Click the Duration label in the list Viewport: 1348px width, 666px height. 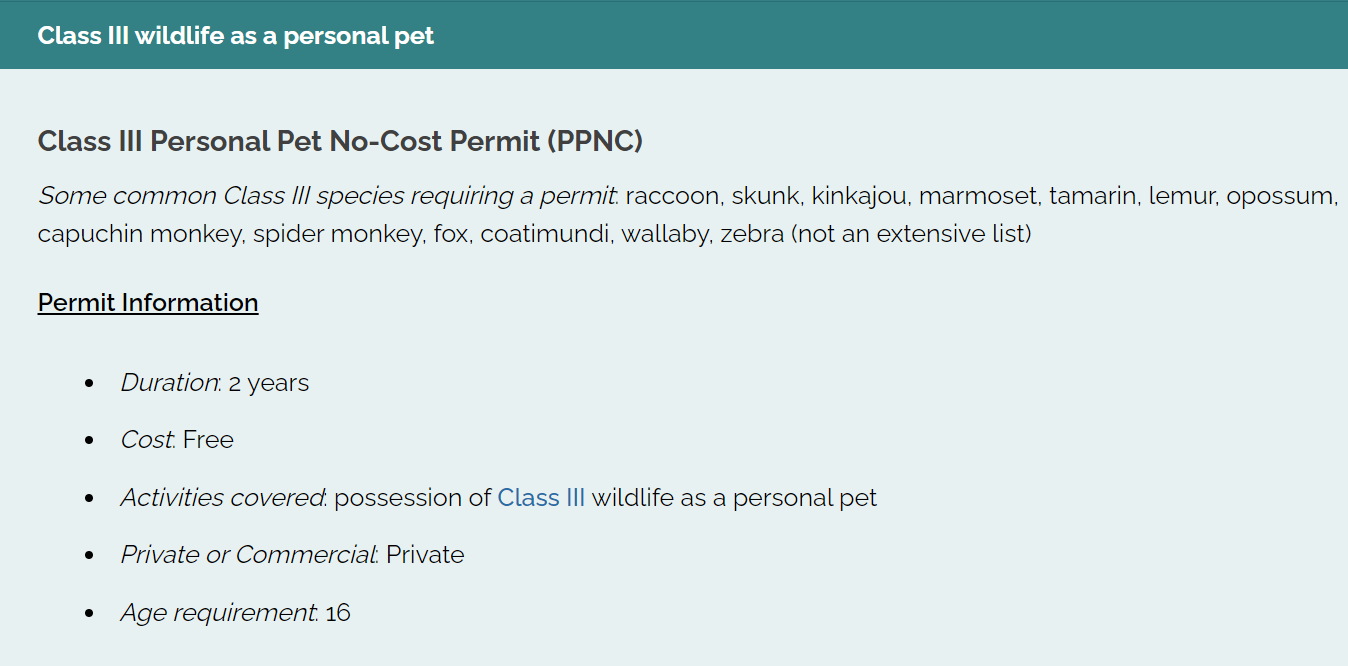169,383
